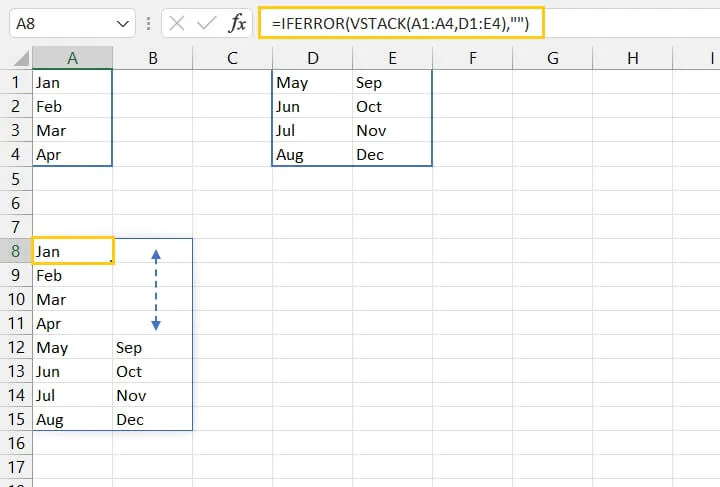Select cell E4 containing Dec
Viewport: 720px width, 487px height.
[392, 155]
